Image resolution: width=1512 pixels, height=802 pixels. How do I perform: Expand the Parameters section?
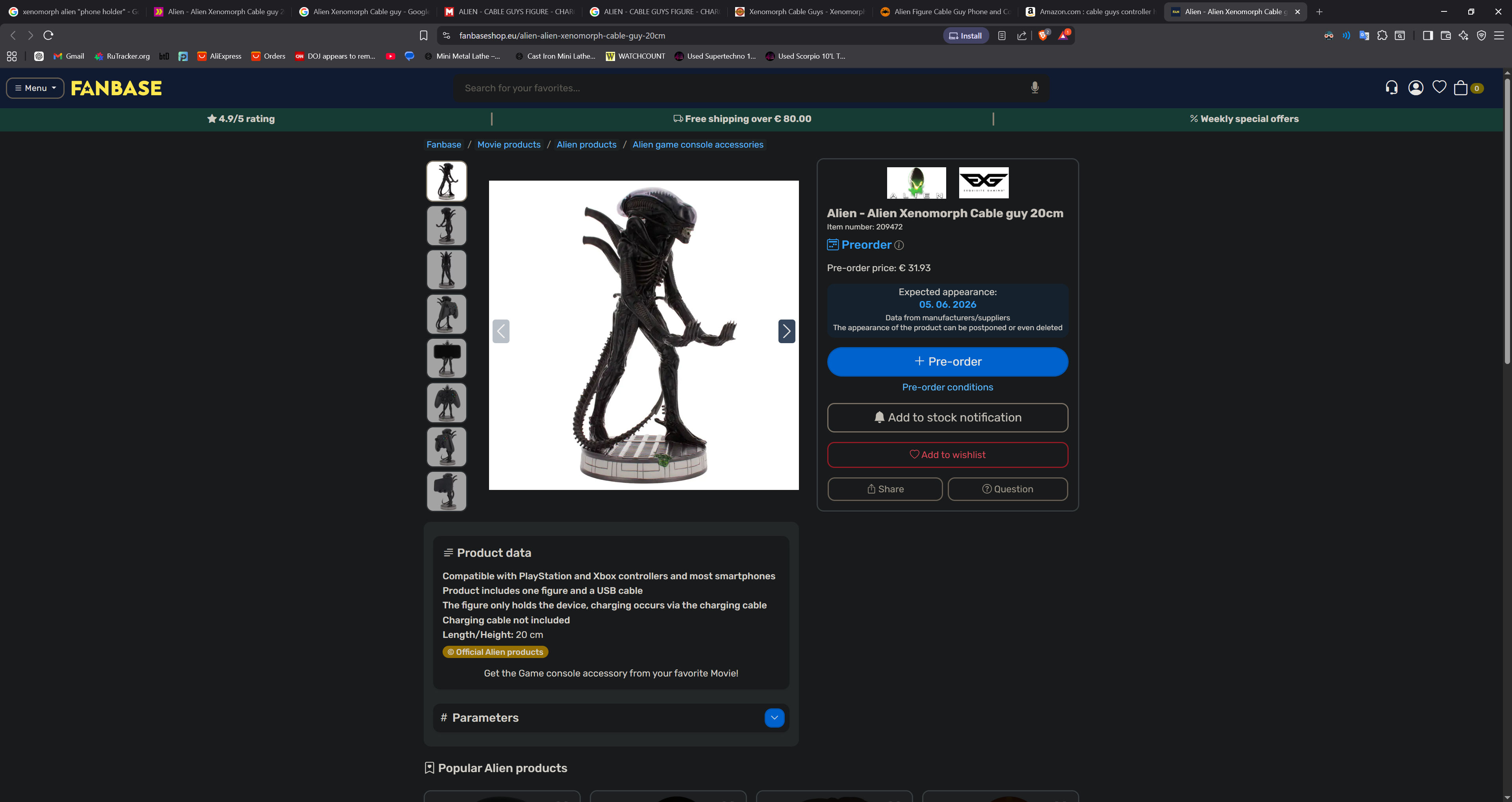[x=774, y=717]
